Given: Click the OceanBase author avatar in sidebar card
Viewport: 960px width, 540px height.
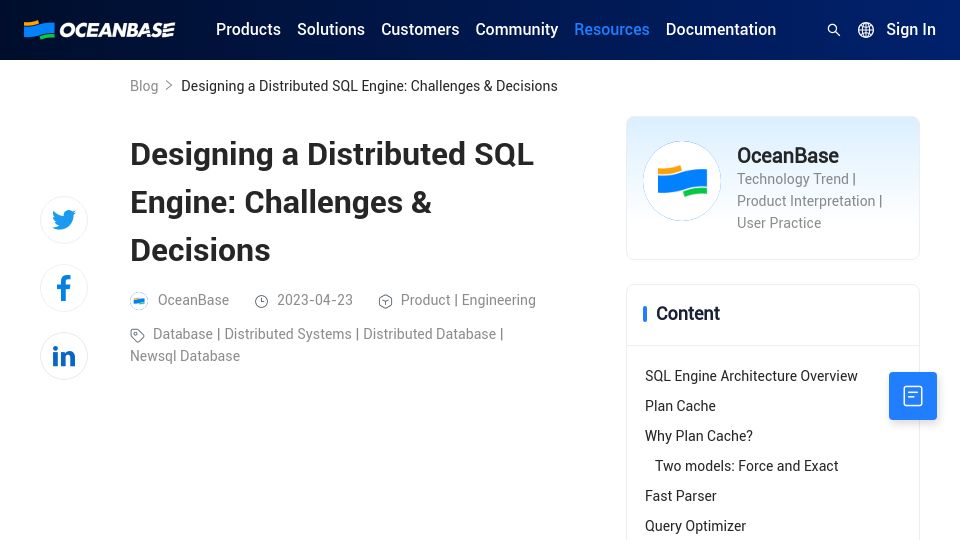Looking at the screenshot, I should point(681,181).
